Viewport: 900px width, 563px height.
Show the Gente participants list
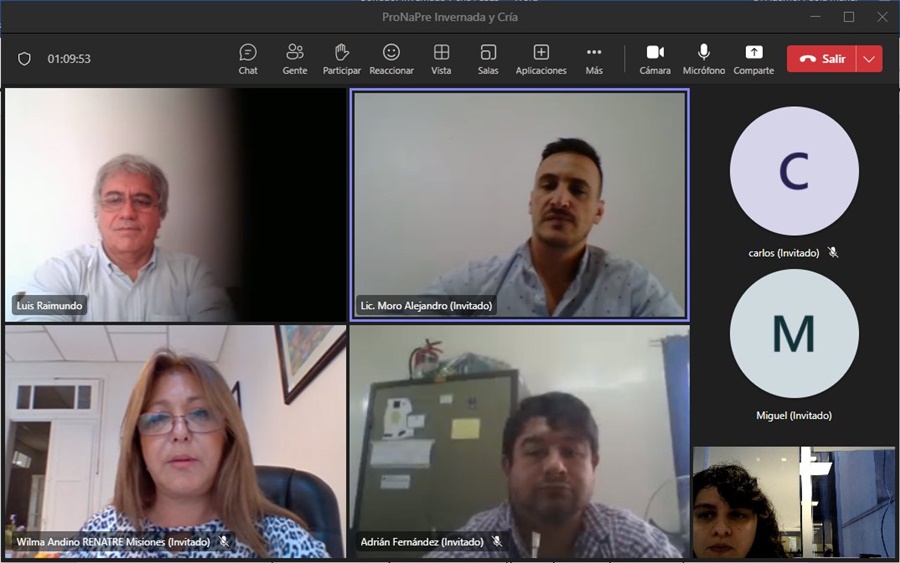[295, 58]
